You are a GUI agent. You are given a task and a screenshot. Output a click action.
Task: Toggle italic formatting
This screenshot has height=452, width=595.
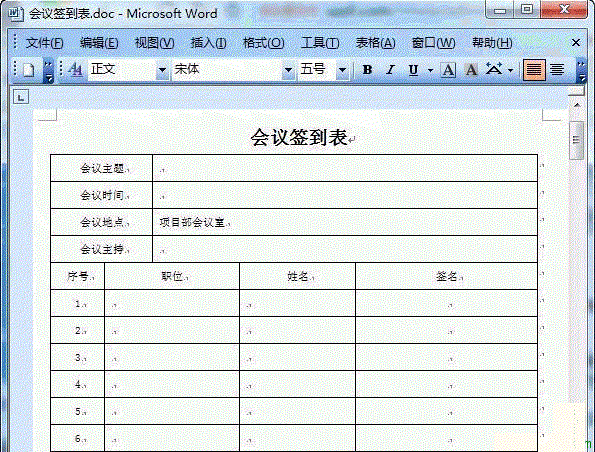[x=390, y=70]
